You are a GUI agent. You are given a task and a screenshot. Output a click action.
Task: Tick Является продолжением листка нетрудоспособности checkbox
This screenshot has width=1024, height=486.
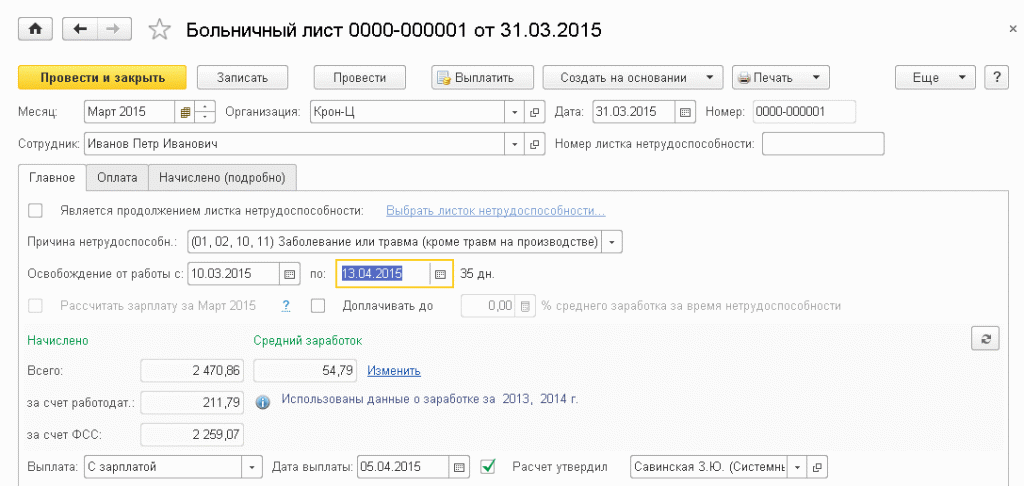[x=35, y=210]
